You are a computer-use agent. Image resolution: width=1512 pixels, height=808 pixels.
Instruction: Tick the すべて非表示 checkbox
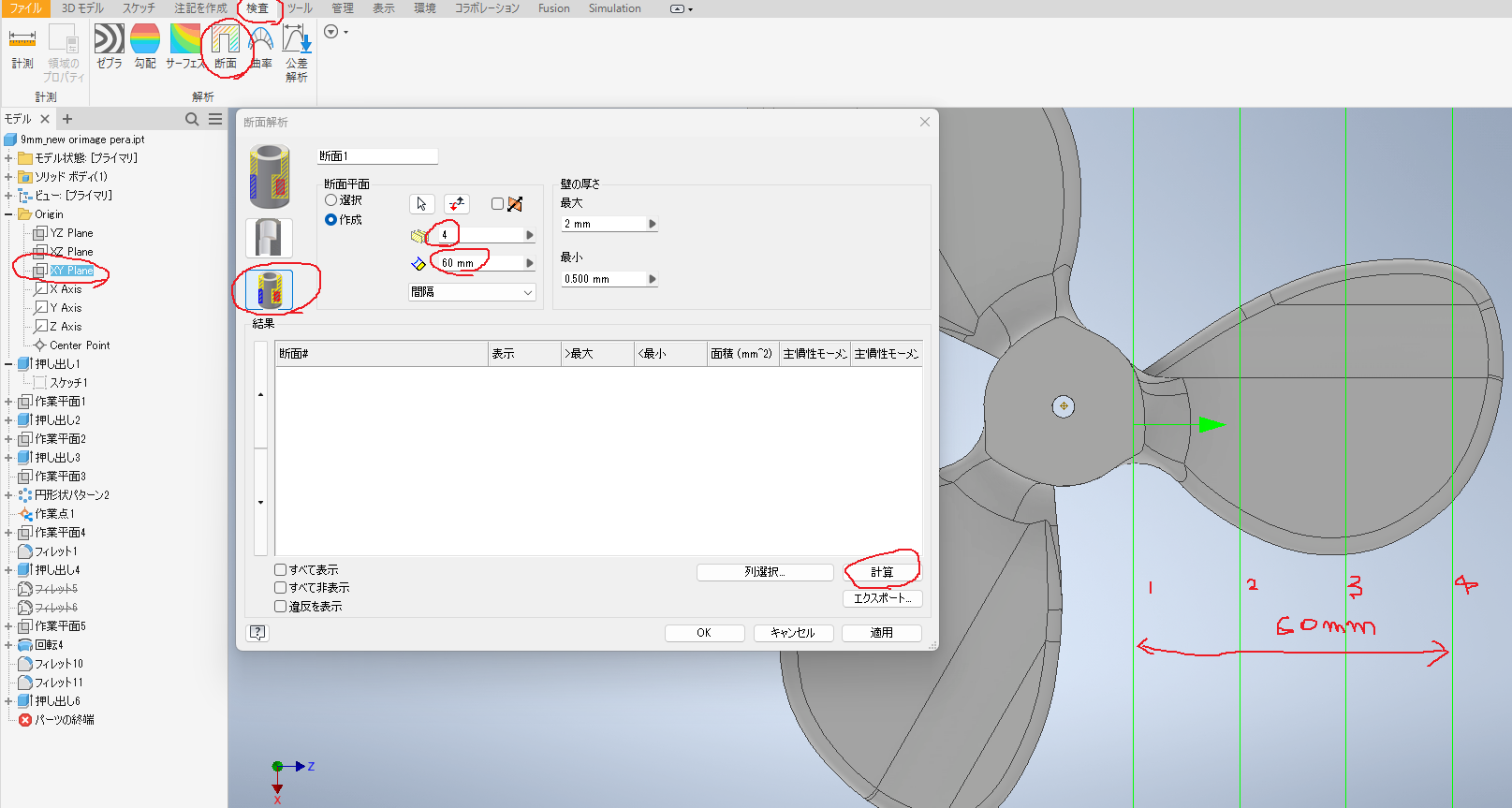tap(280, 587)
